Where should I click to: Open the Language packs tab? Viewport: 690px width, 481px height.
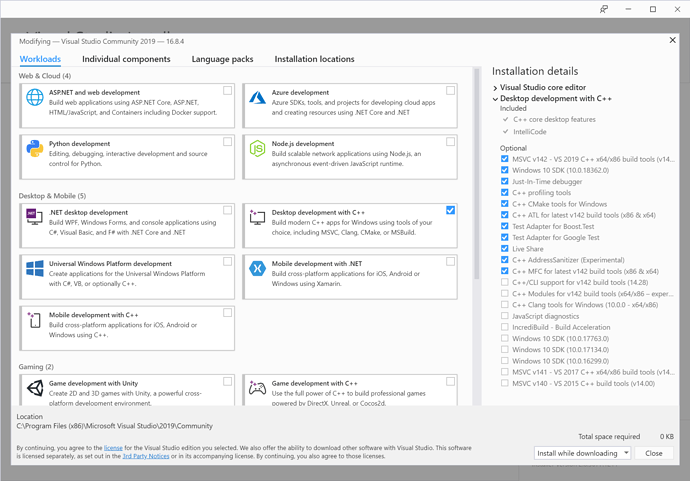tap(222, 59)
